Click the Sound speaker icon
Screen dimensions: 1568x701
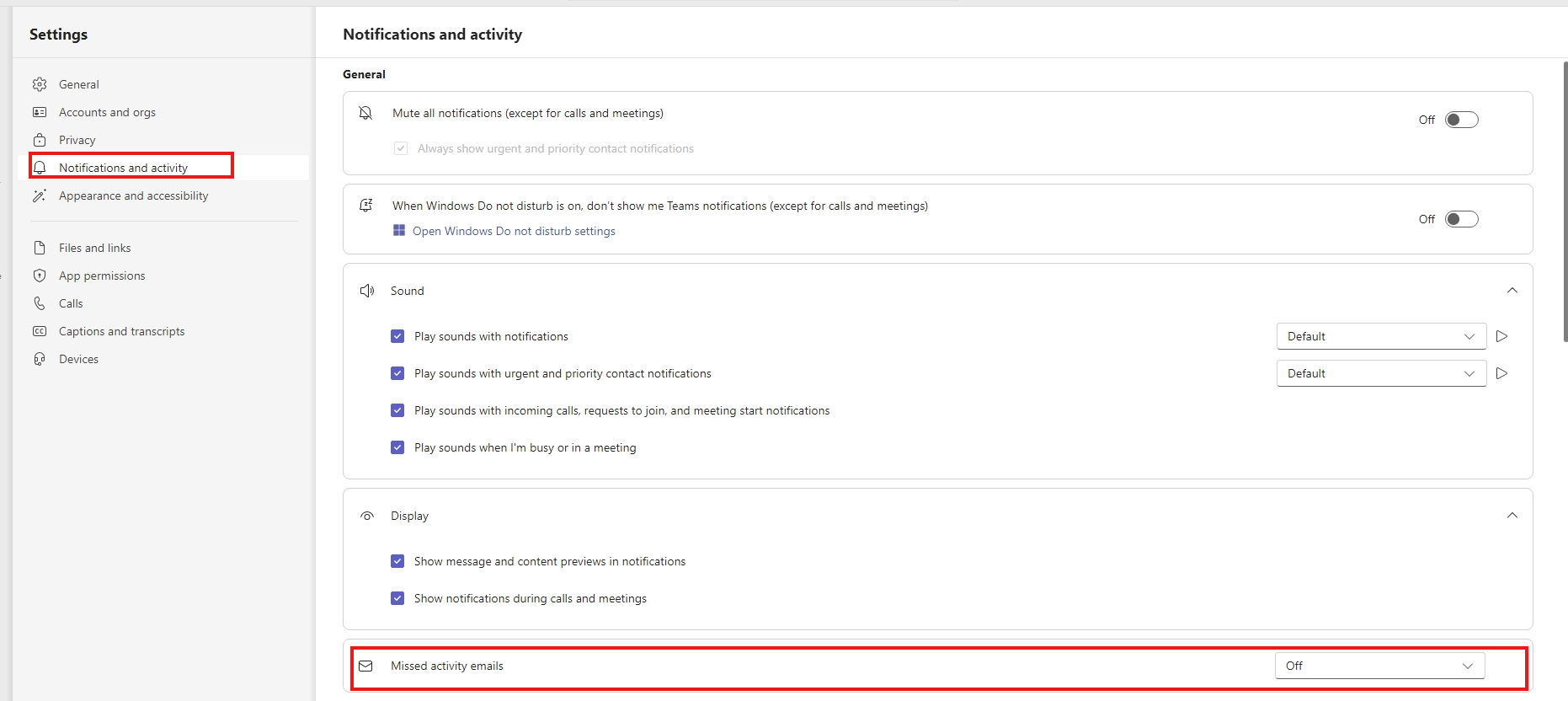[367, 291]
